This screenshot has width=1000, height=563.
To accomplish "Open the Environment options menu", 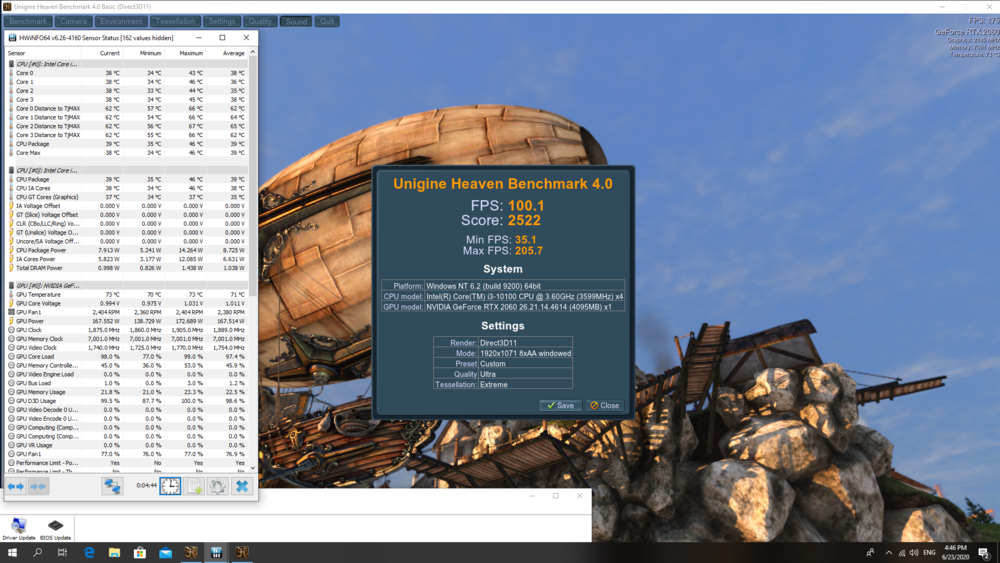I will click(121, 21).
